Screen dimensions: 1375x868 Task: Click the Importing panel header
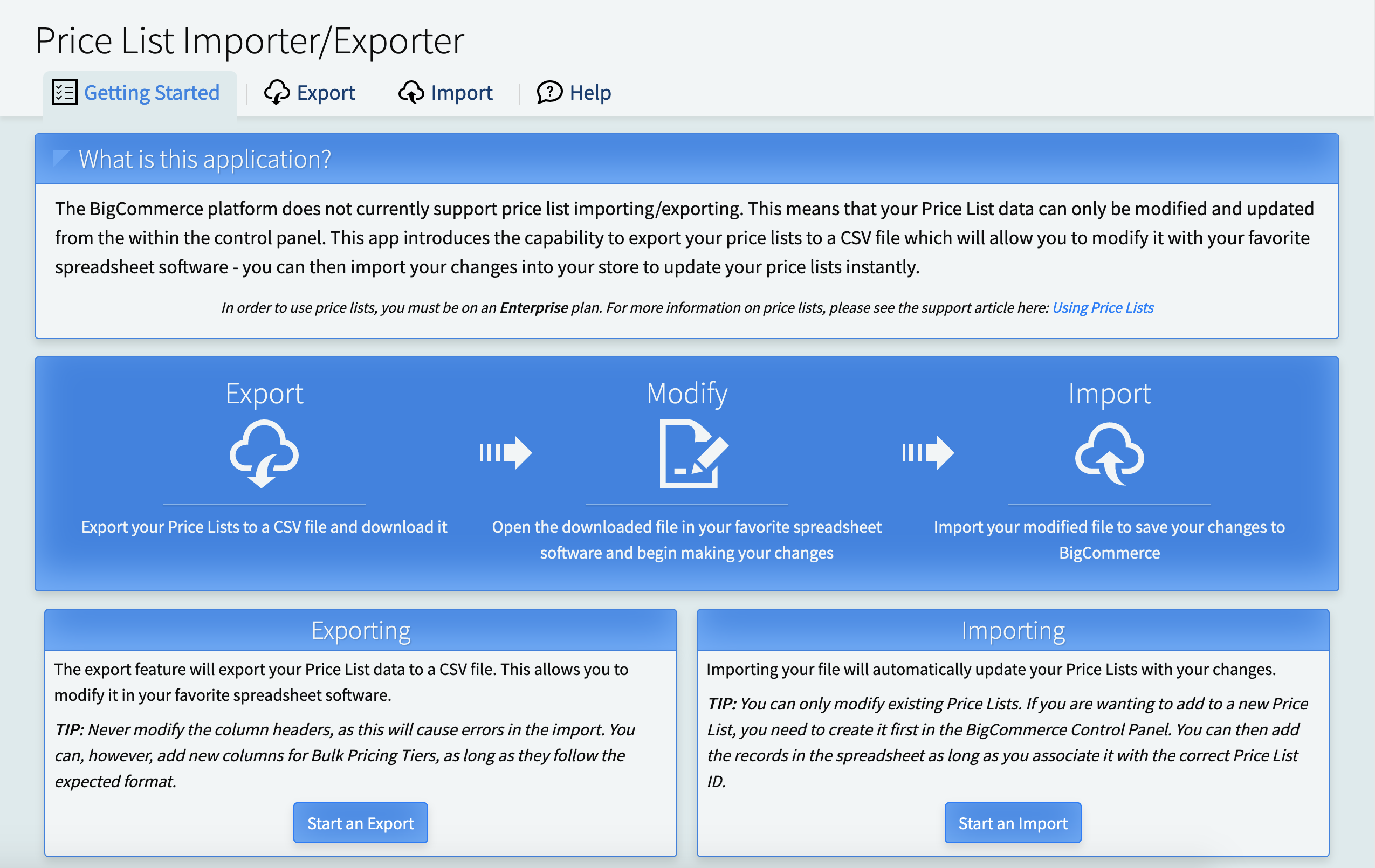pos(1013,630)
